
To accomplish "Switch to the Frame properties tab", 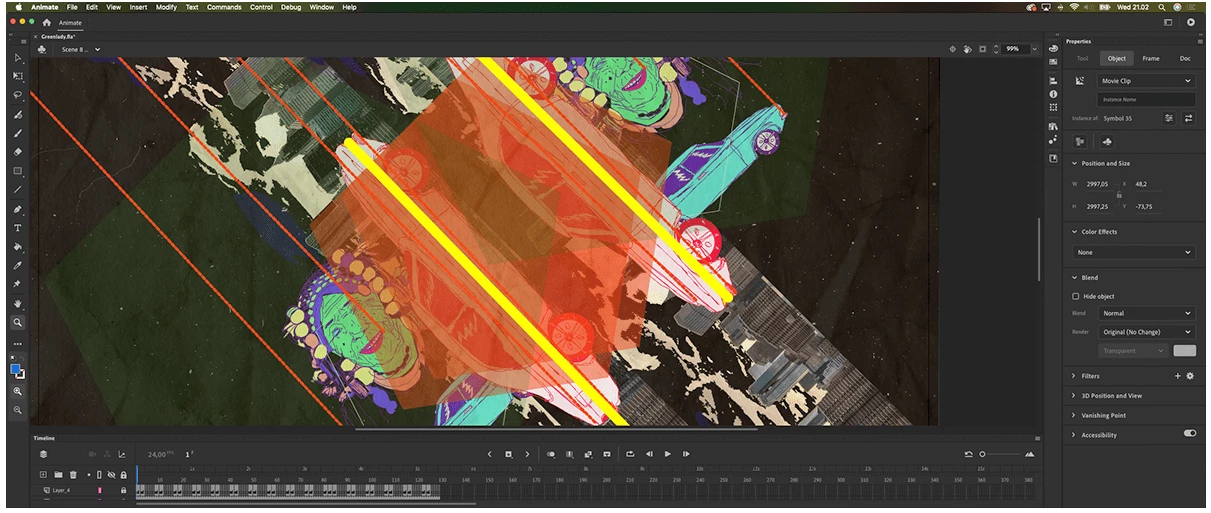I will pos(1151,59).
